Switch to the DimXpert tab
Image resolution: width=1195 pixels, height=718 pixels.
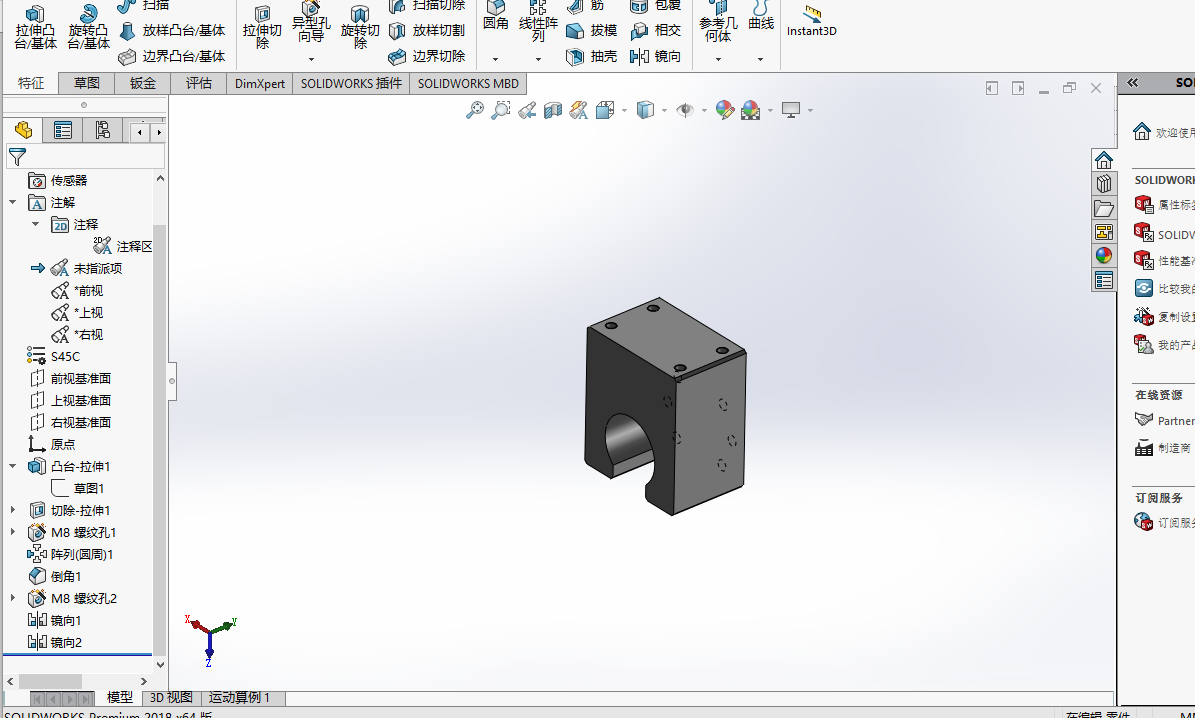point(260,83)
